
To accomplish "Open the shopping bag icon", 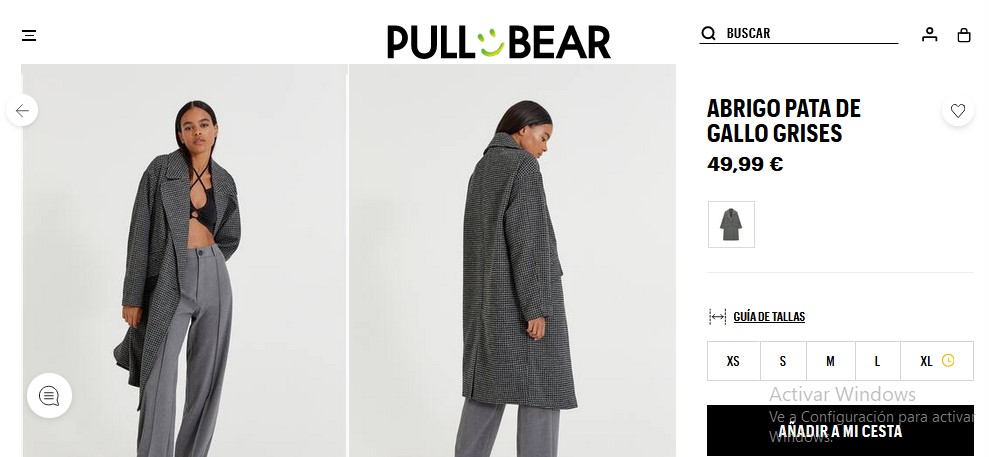I will [x=964, y=35].
